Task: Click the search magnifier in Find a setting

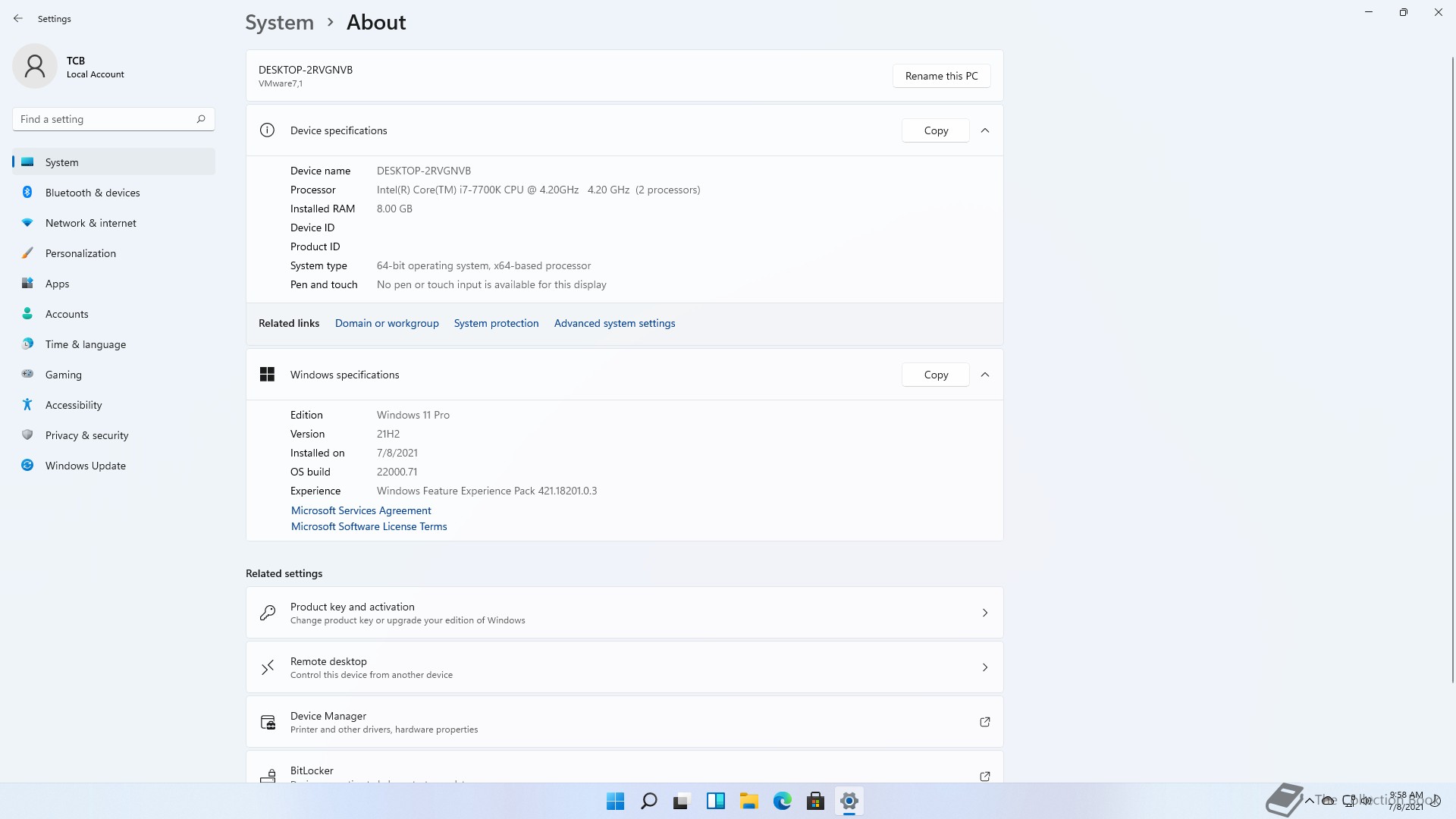Action: coord(201,119)
